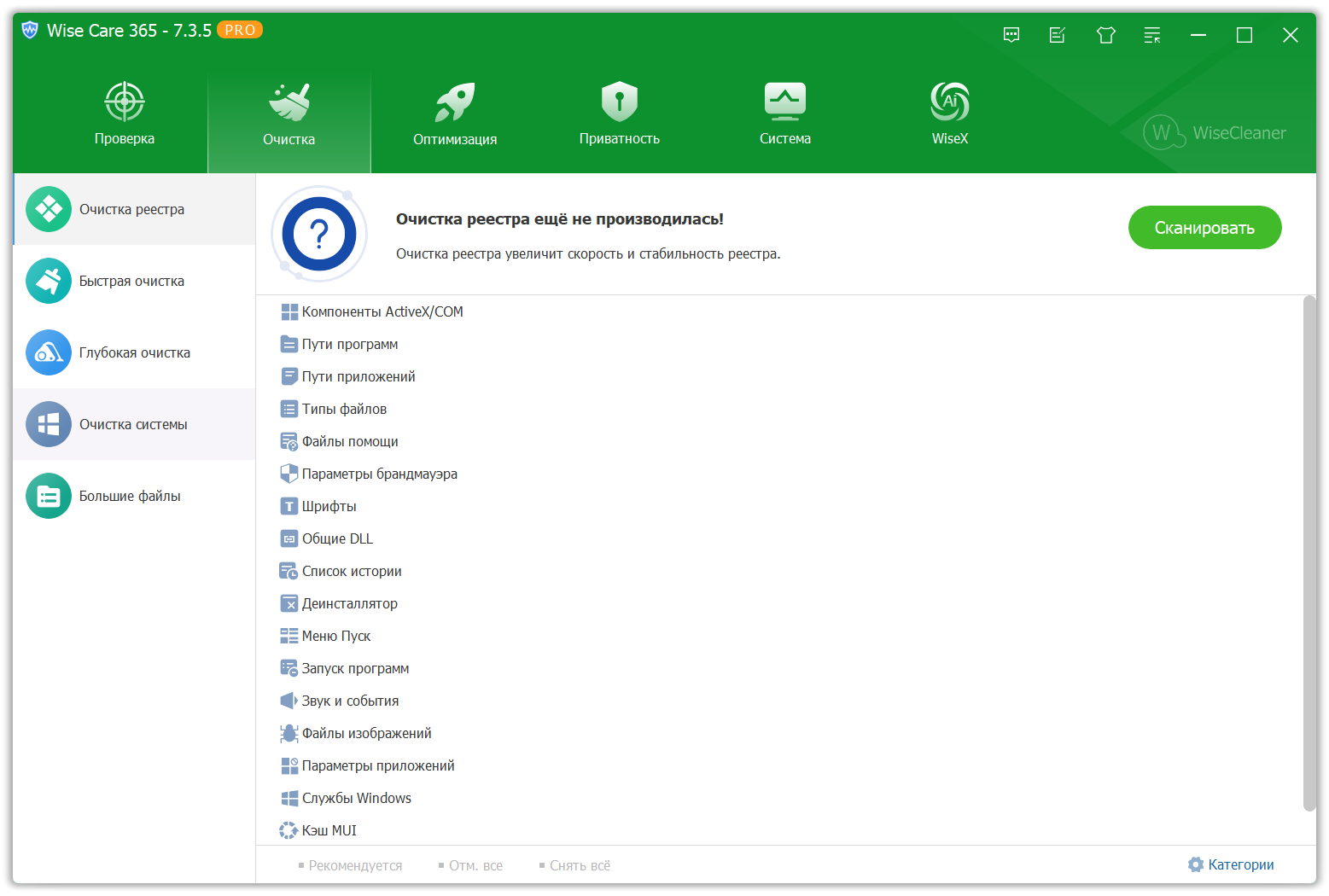Open the Оптимизация rocket icon

click(x=454, y=102)
